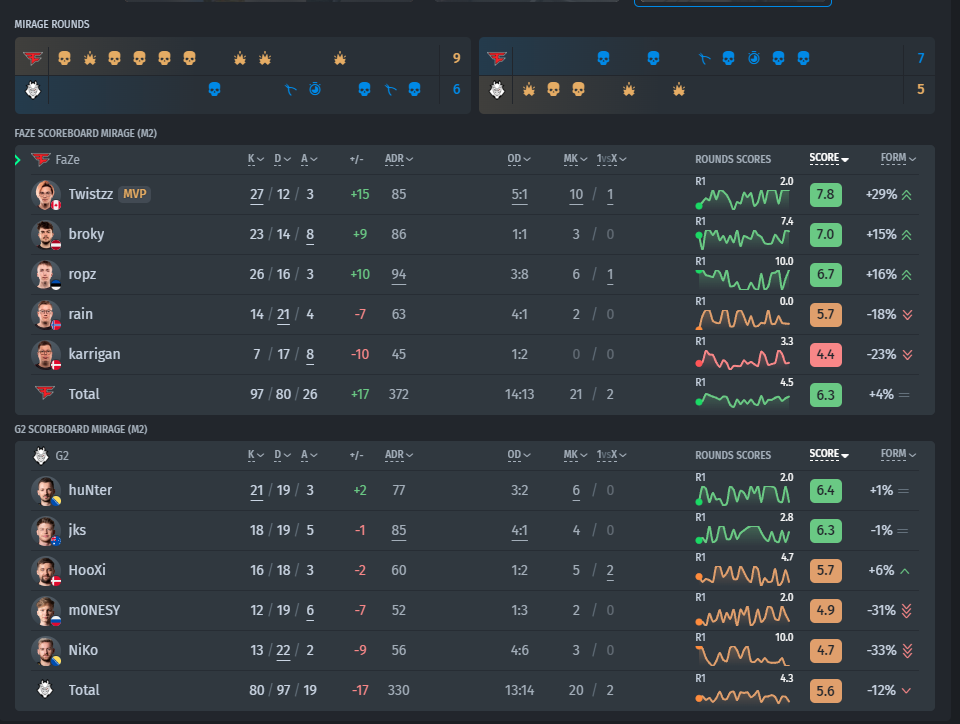Sort G2 table by 1vsX
The image size is (960, 724).
612,455
